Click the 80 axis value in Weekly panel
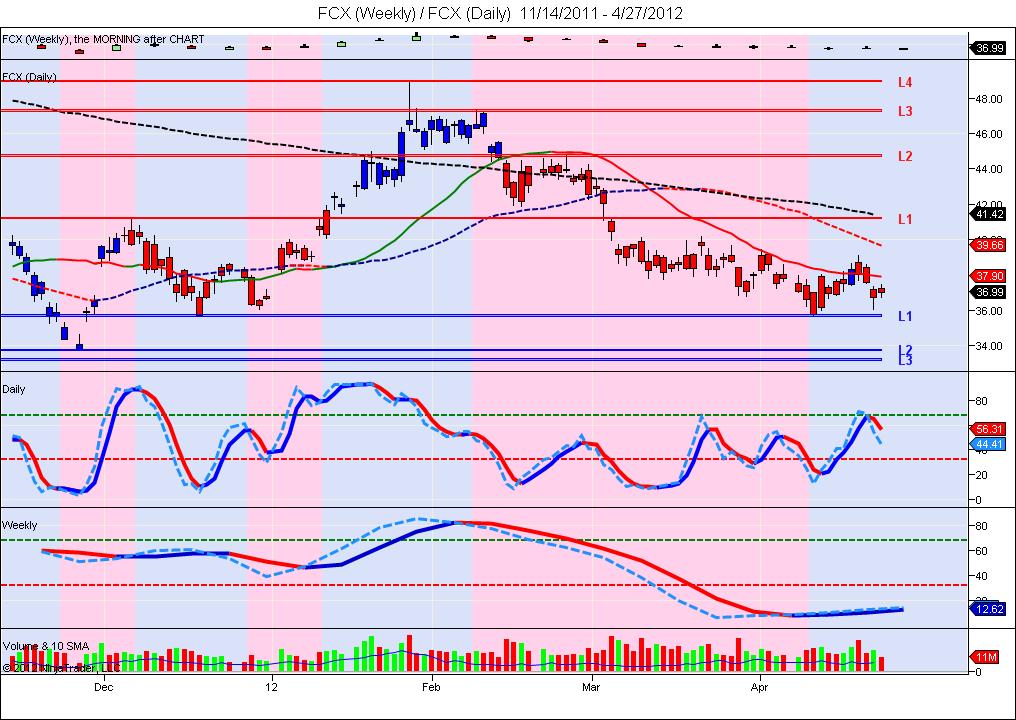1016x720 pixels. (981, 526)
